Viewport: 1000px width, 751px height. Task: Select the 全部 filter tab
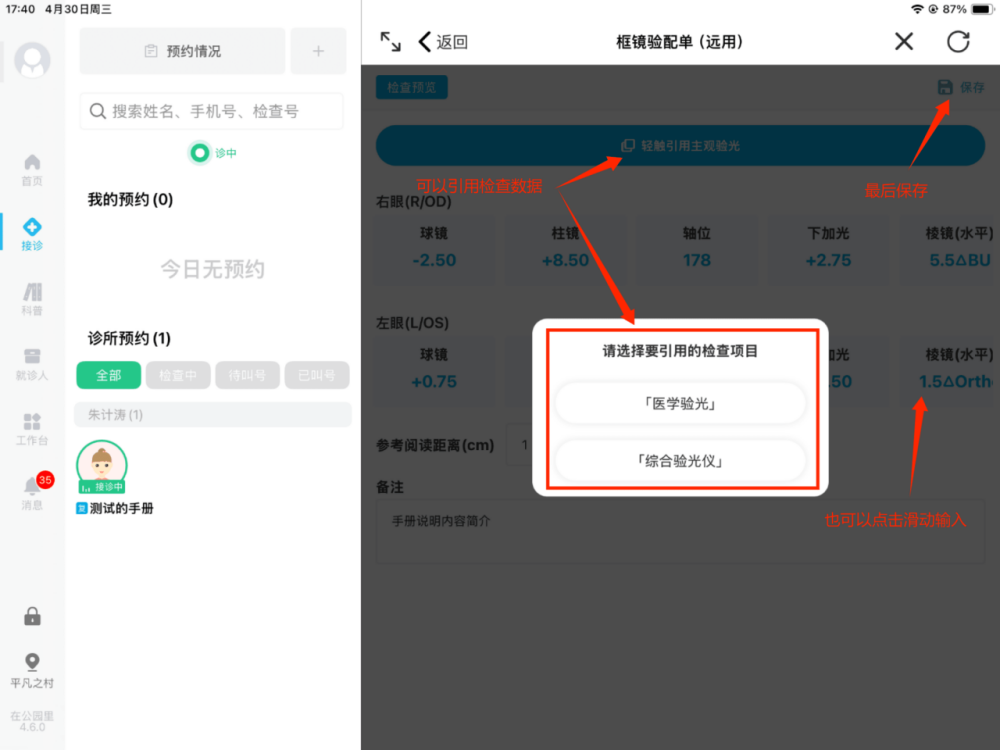click(108, 376)
